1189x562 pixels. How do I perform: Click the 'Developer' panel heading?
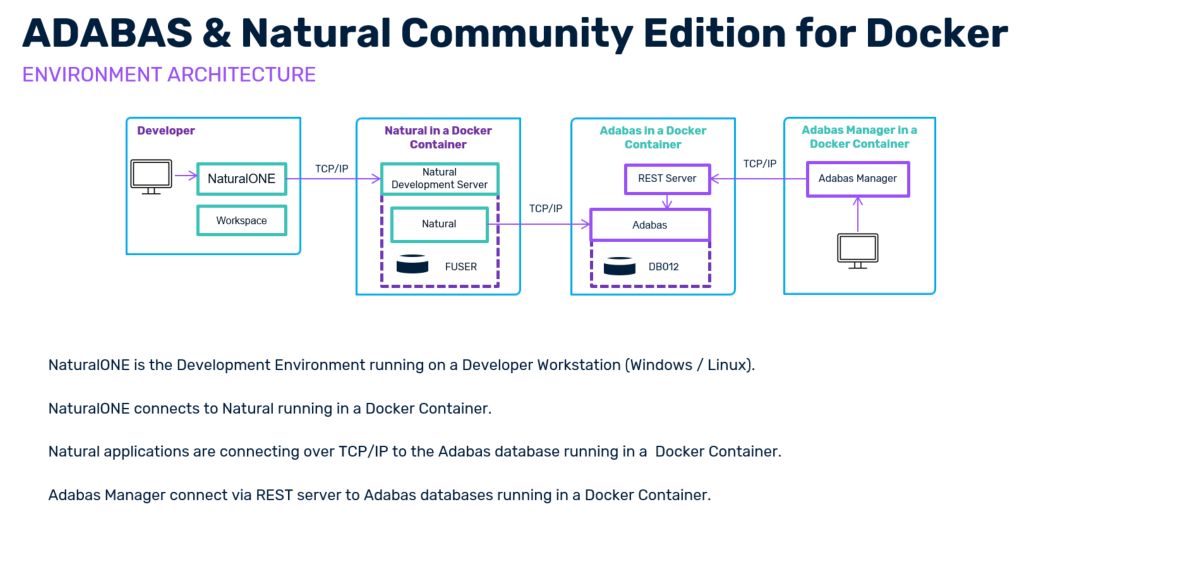point(166,130)
